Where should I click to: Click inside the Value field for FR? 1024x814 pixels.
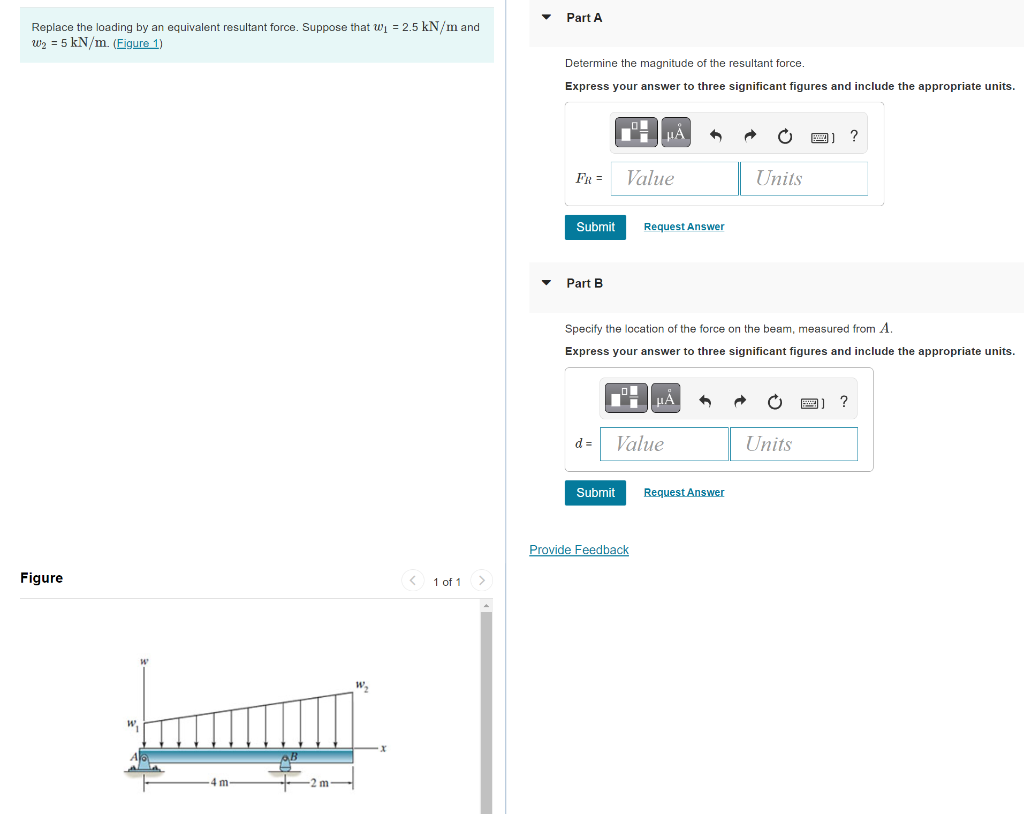tap(673, 178)
